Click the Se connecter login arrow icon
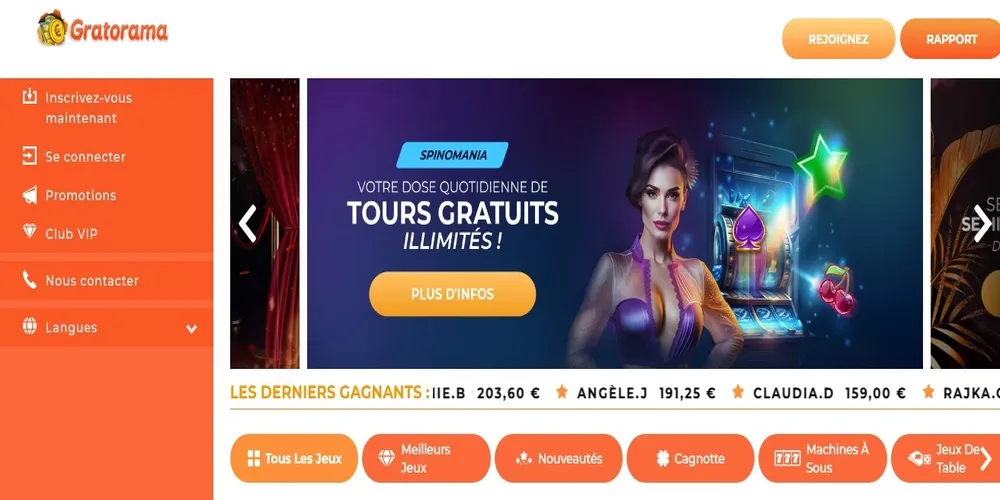This screenshot has height=500, width=1000. [x=29, y=156]
